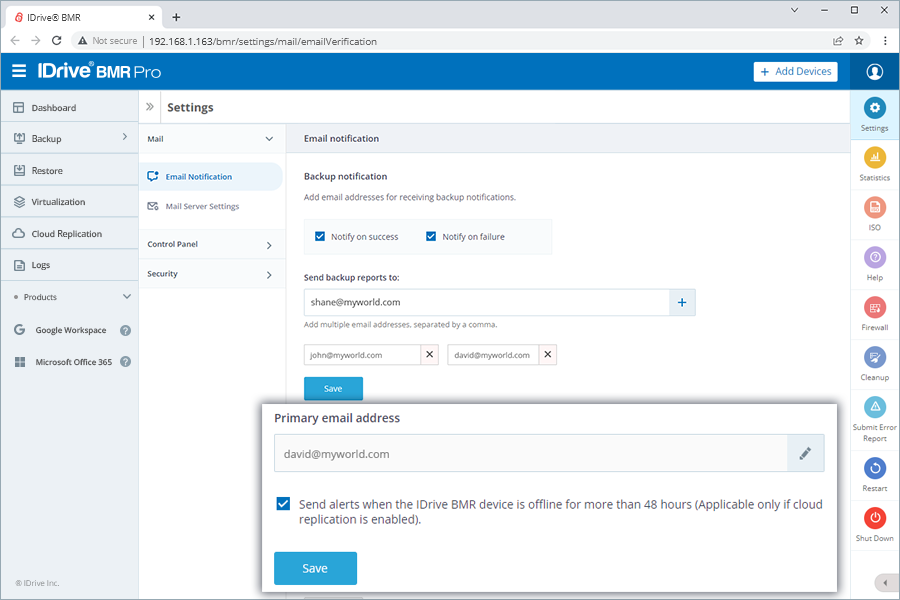Viewport: 900px width, 600px height.
Task: Remove john@myworld.com address
Action: (429, 355)
